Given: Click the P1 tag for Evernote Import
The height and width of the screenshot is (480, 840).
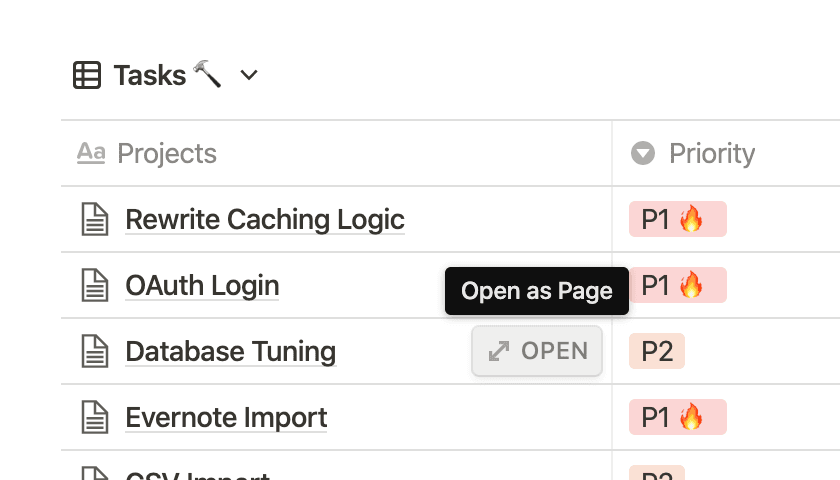Looking at the screenshot, I should click(x=677, y=417).
